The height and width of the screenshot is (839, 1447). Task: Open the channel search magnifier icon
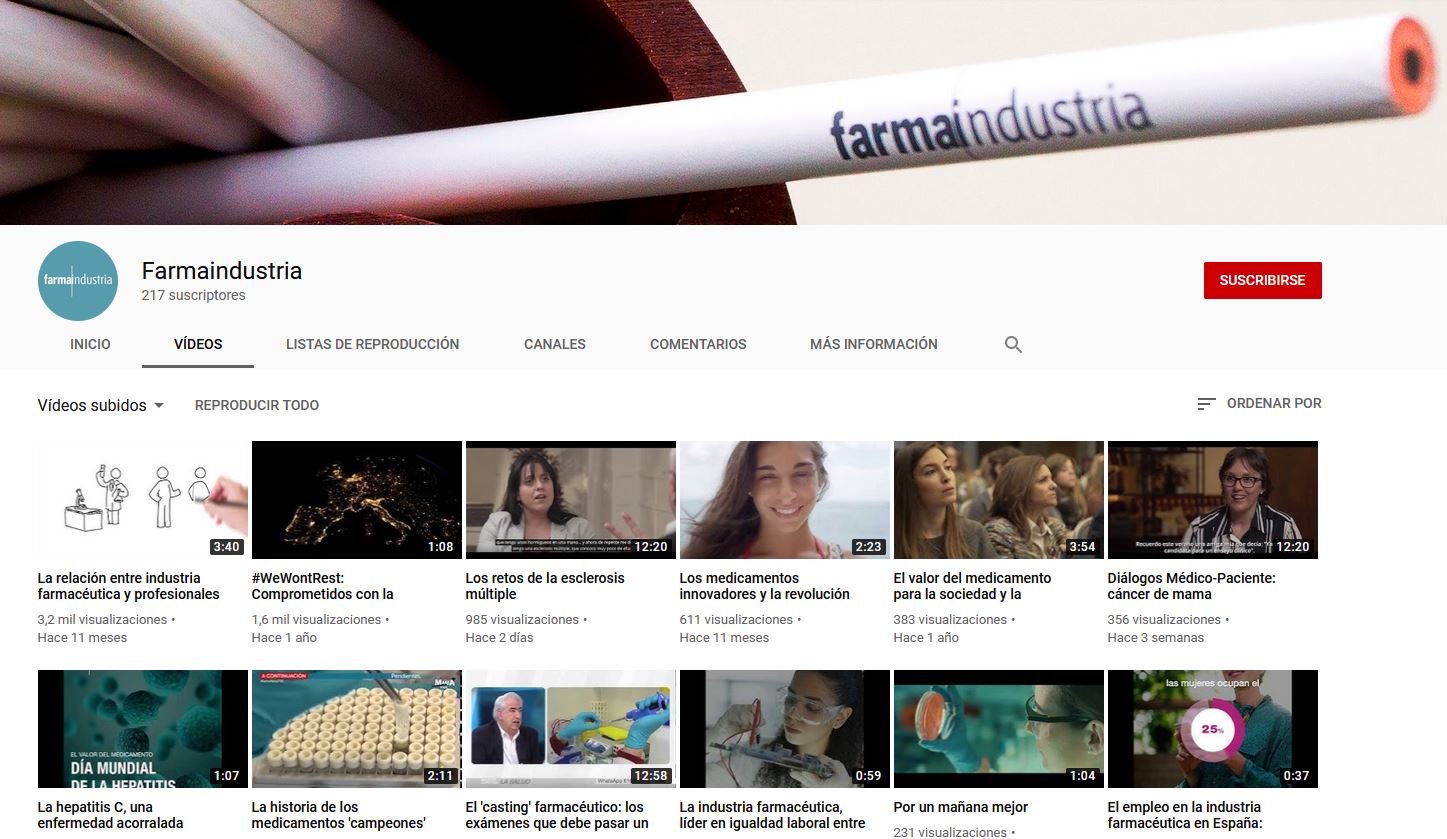(x=1013, y=345)
